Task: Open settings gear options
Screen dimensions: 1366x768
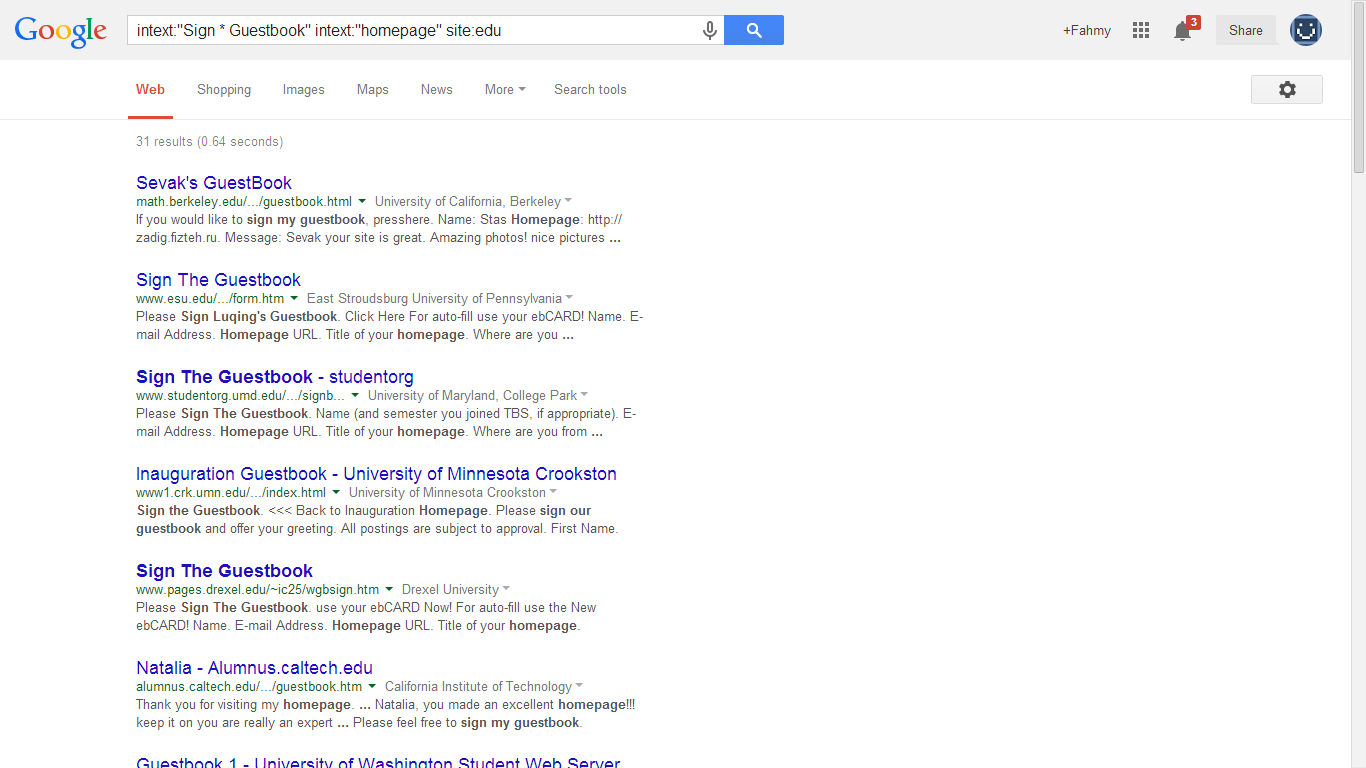Action: point(1287,89)
